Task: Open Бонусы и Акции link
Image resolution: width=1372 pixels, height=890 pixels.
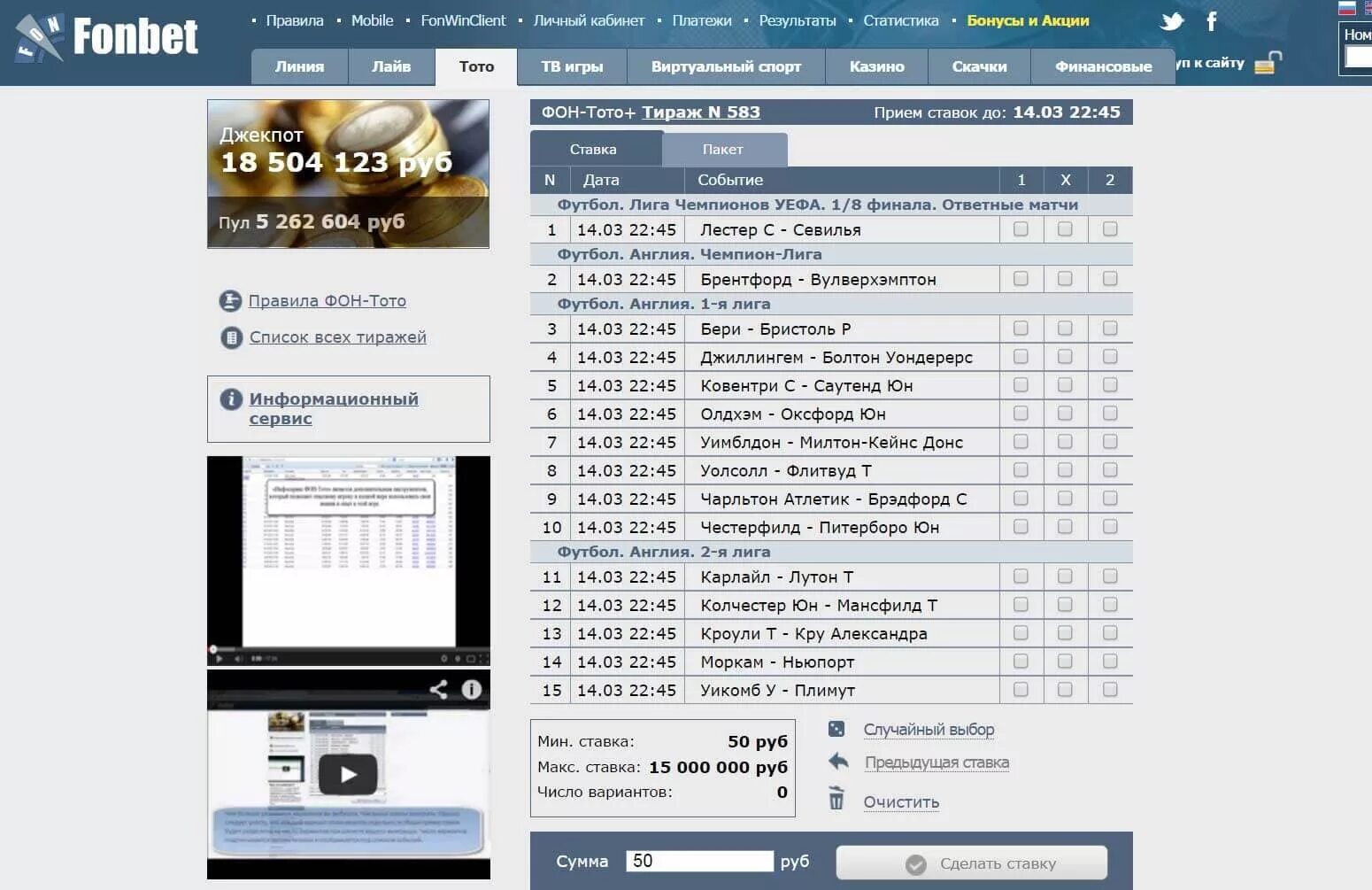Action: tap(1028, 20)
